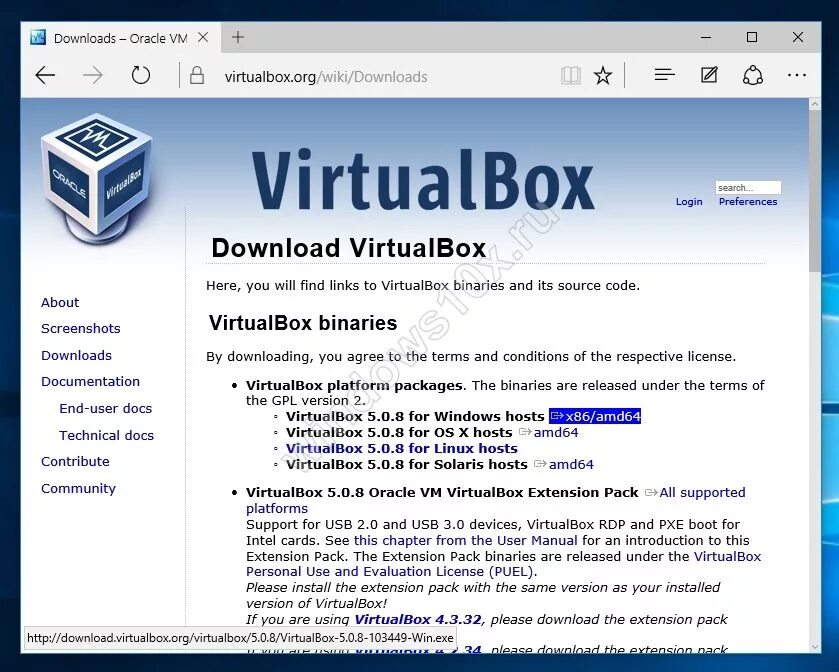
Task: Click the VirtualBox favicon on the tab
Action: tap(38, 37)
